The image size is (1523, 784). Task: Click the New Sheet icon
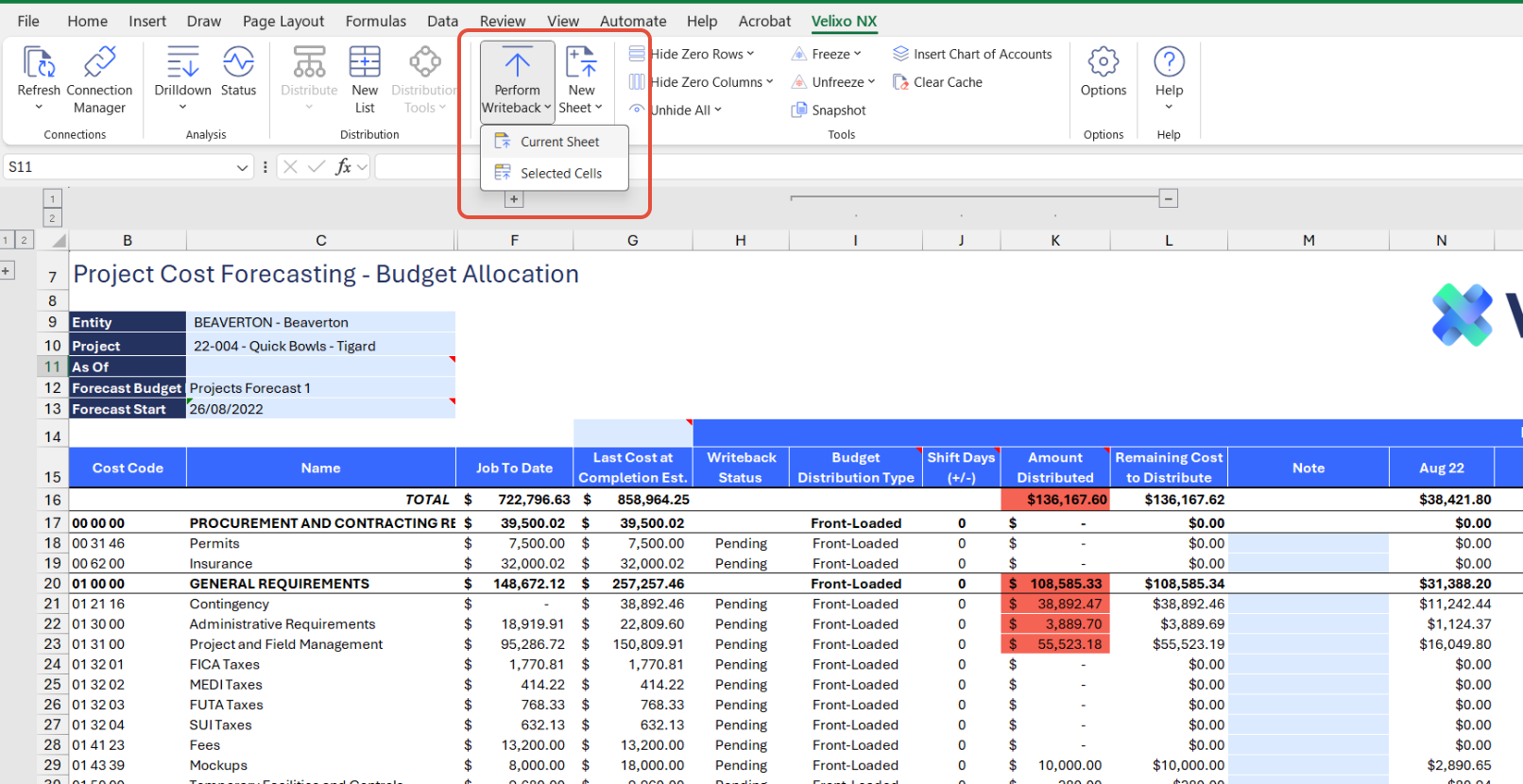(x=581, y=63)
